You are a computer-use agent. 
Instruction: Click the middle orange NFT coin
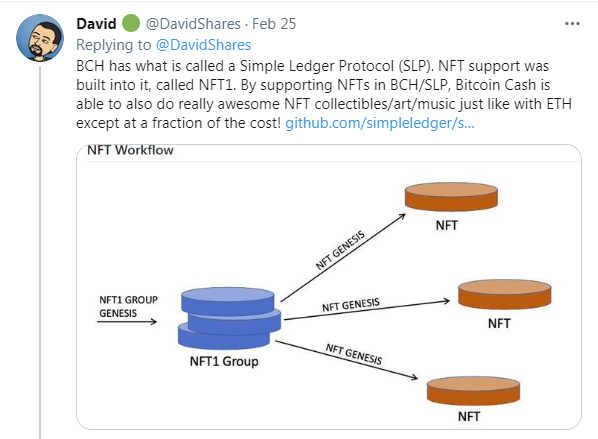click(504, 294)
